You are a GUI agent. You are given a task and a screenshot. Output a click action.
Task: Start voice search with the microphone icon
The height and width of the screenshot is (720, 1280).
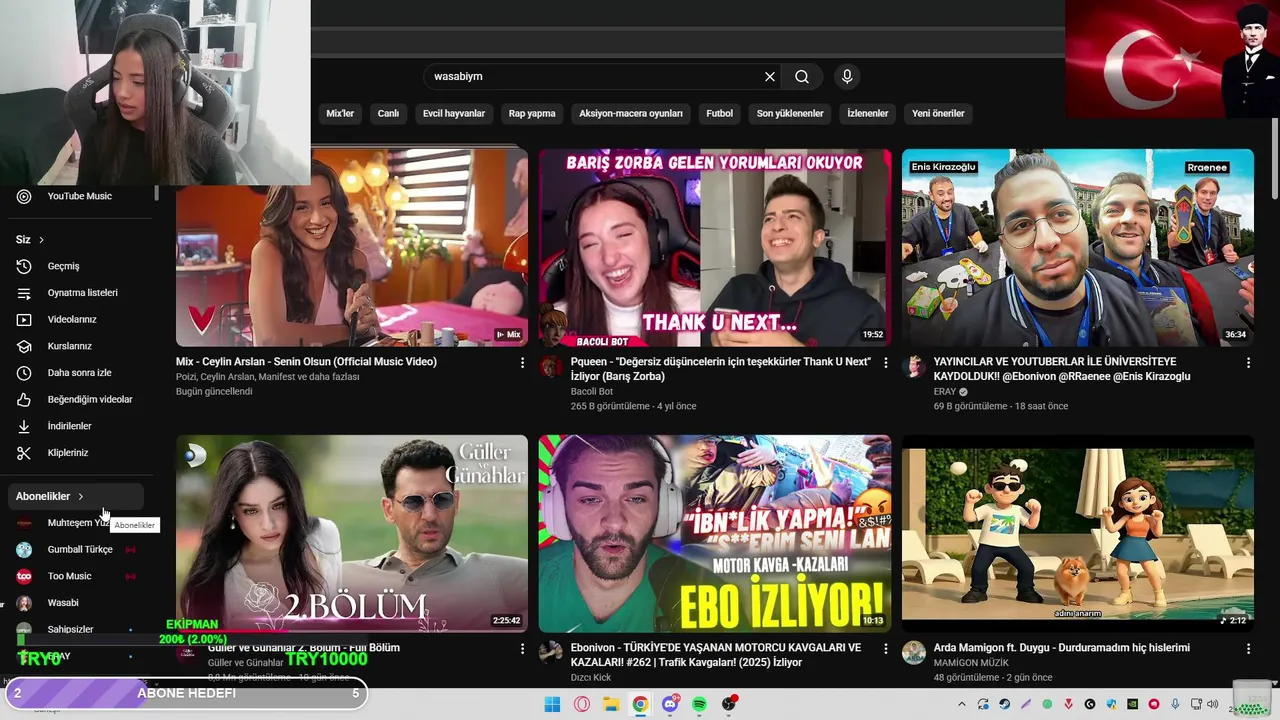pos(847,76)
